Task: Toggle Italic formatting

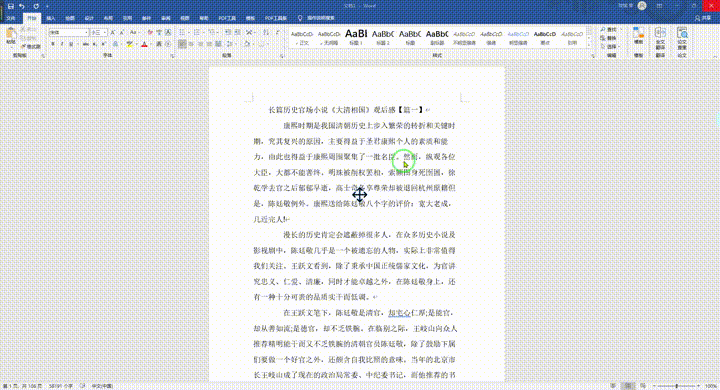Action: pos(62,44)
